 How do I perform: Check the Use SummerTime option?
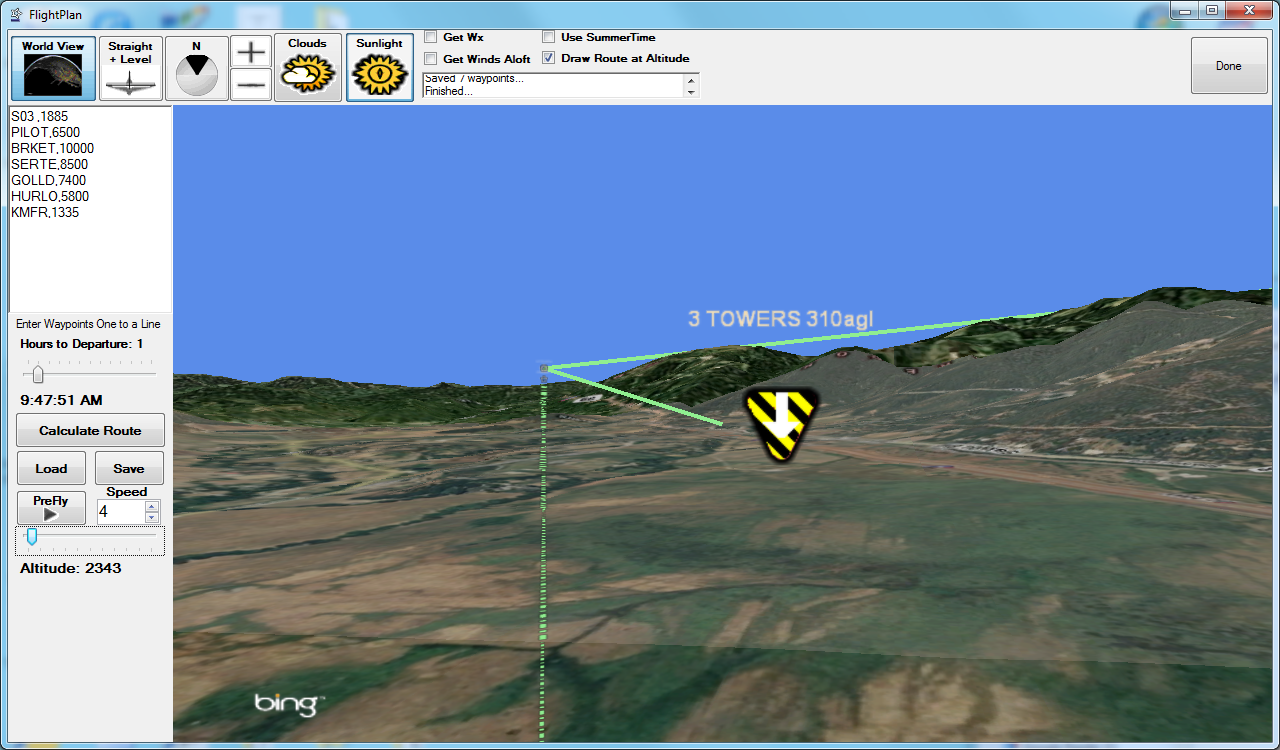[x=549, y=37]
